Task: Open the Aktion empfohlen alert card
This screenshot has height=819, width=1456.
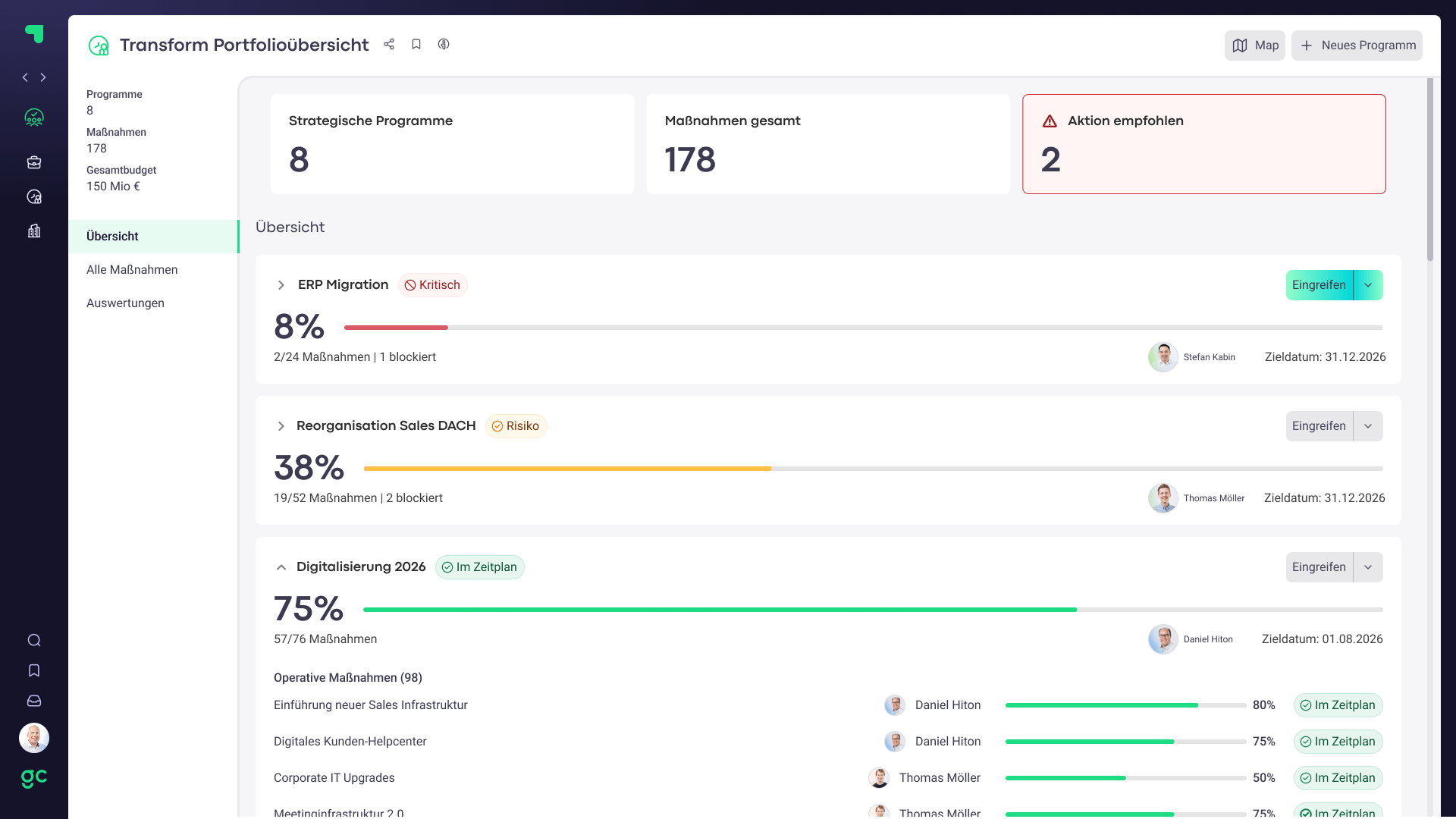Action: point(1204,144)
